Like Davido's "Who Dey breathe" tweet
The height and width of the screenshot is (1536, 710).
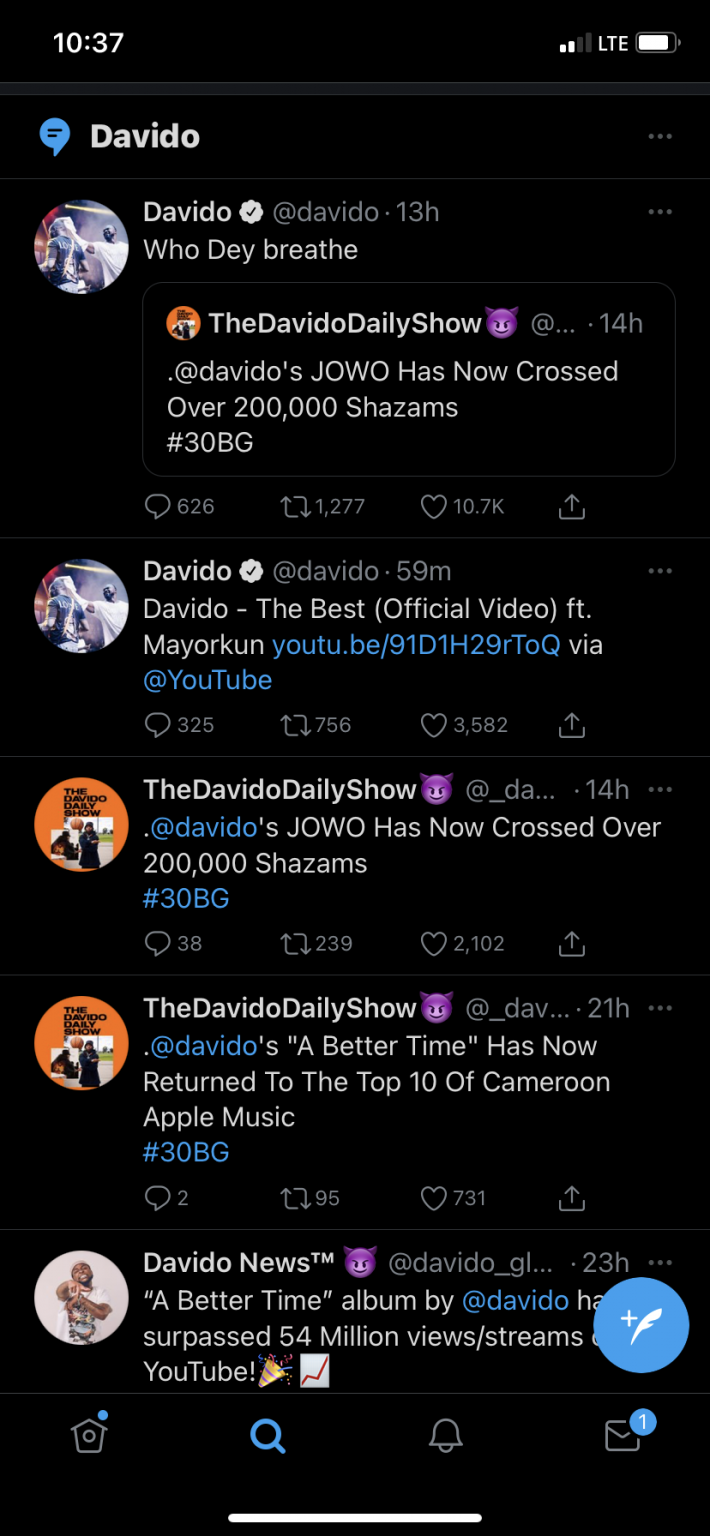[x=433, y=507]
